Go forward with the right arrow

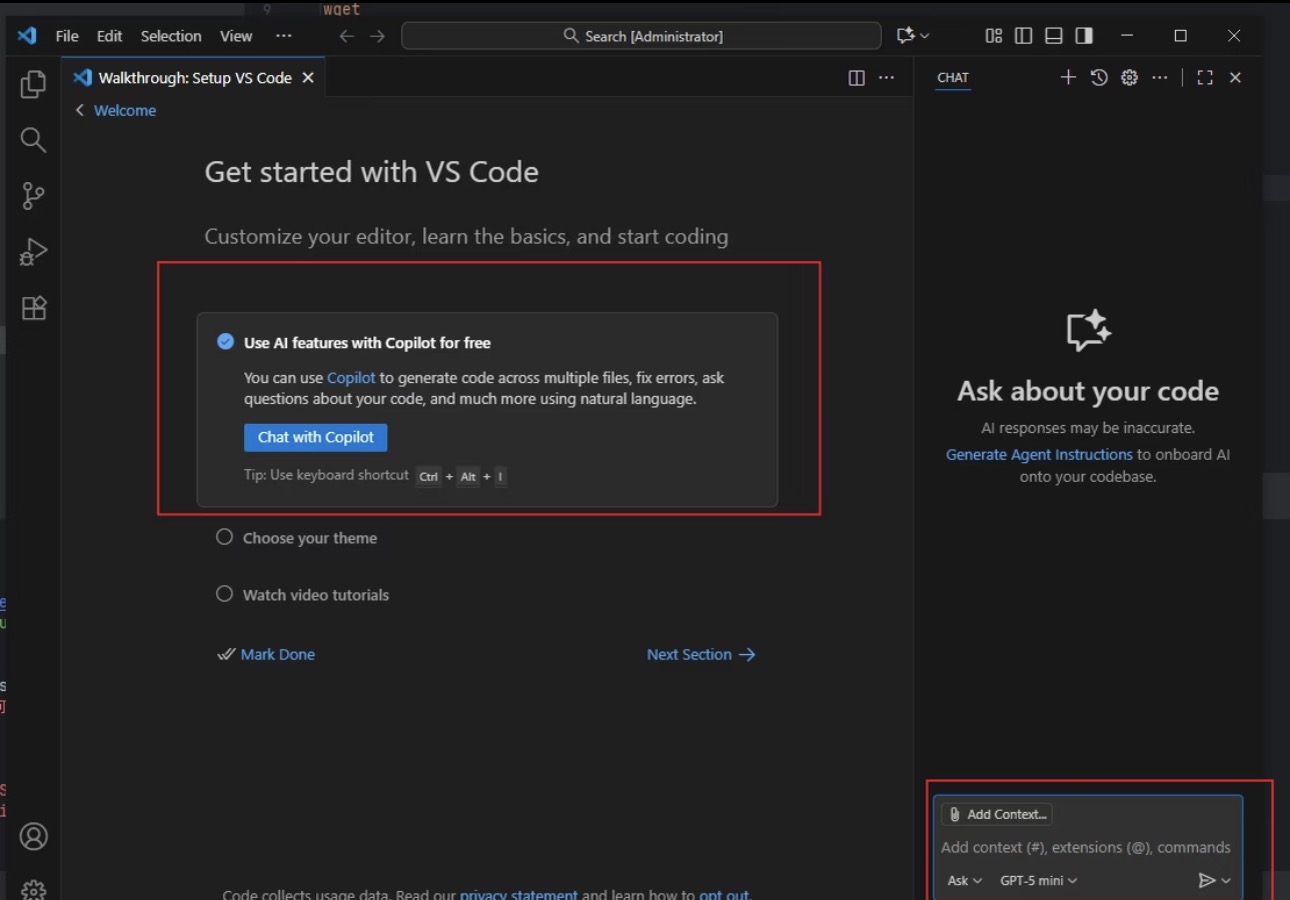377,36
